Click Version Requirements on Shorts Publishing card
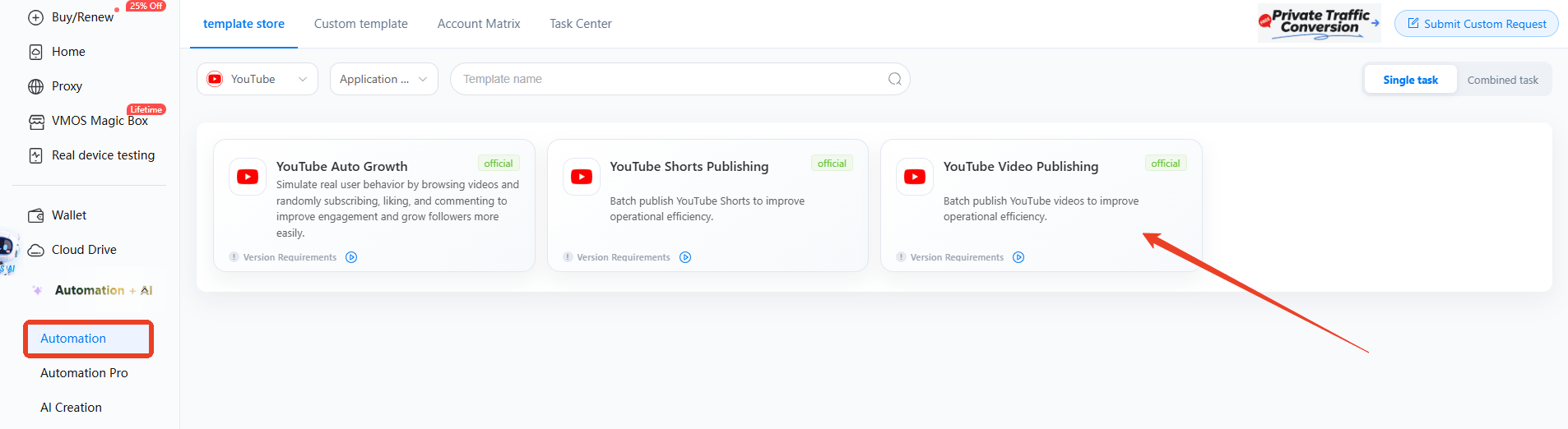1568x429 pixels. tap(624, 257)
